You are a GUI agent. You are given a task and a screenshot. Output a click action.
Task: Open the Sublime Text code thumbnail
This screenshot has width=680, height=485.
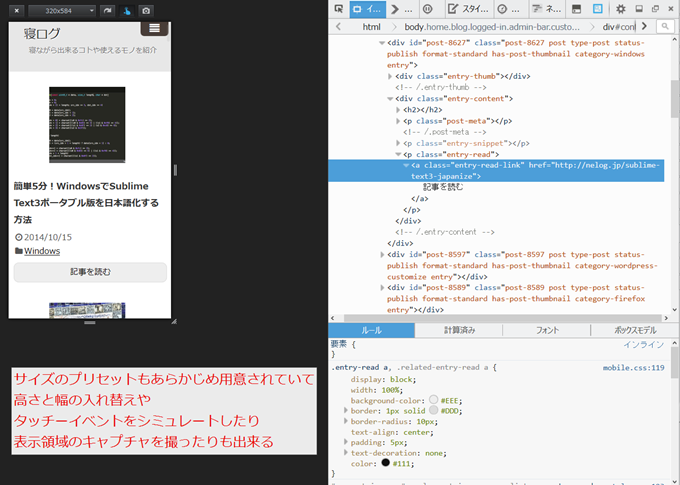point(87,125)
